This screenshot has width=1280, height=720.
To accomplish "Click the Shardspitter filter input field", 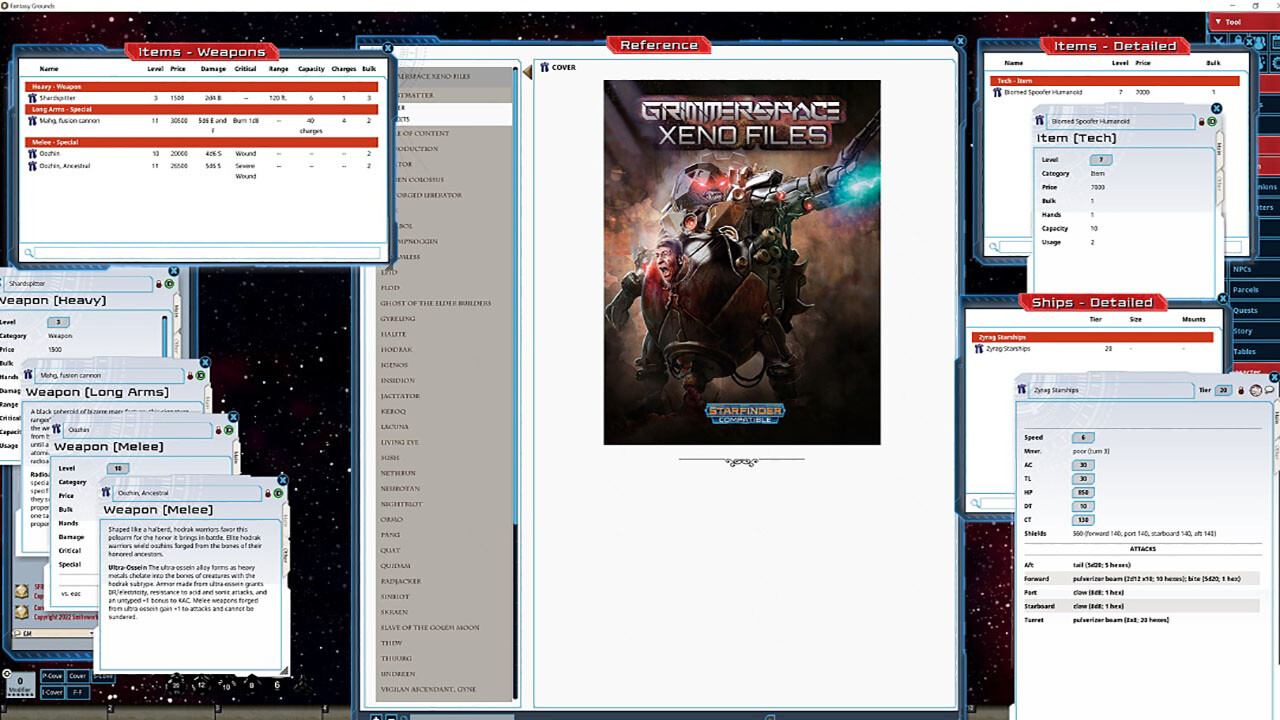I will (x=80, y=284).
